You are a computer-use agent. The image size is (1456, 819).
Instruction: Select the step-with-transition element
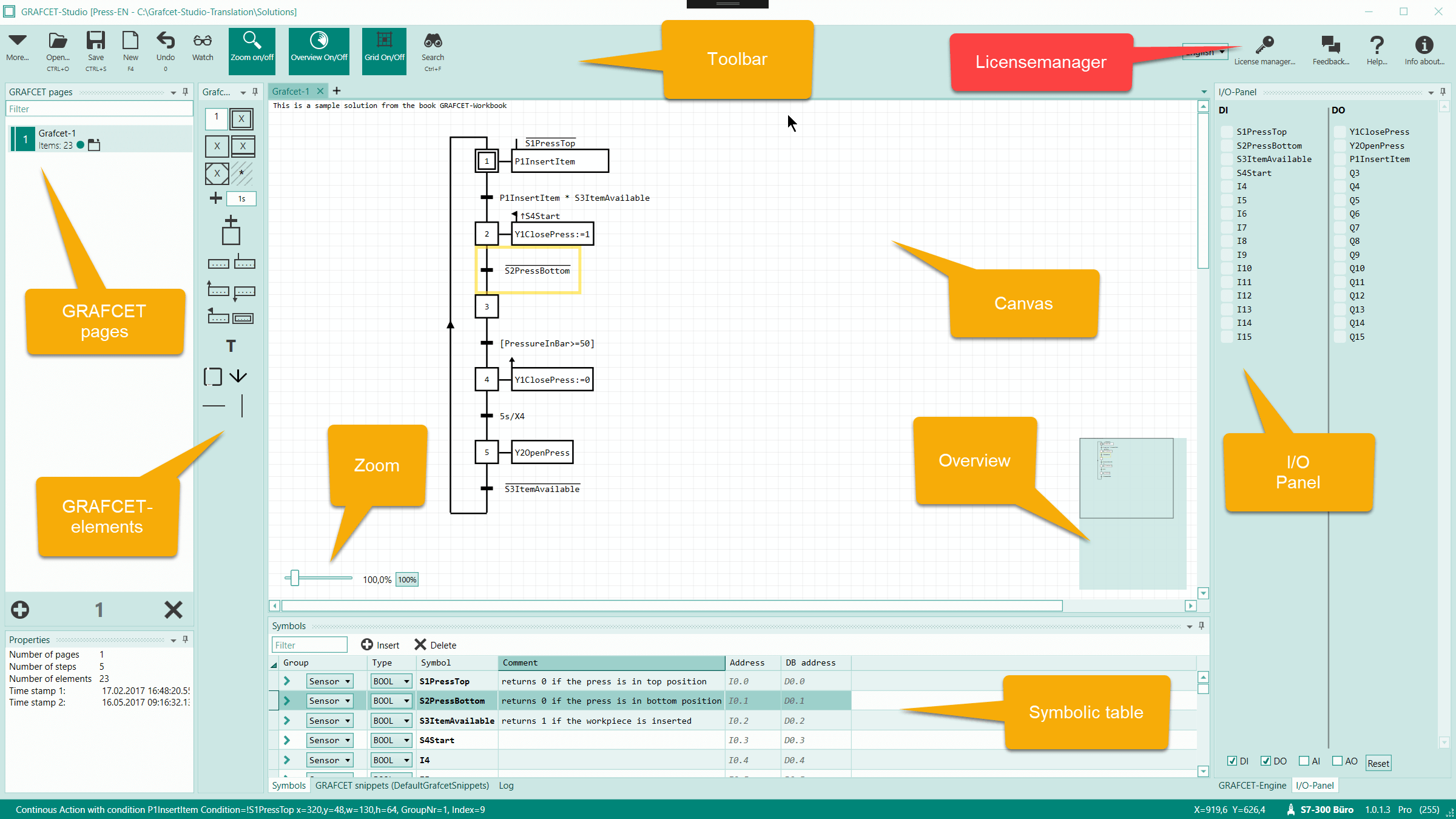point(231,231)
